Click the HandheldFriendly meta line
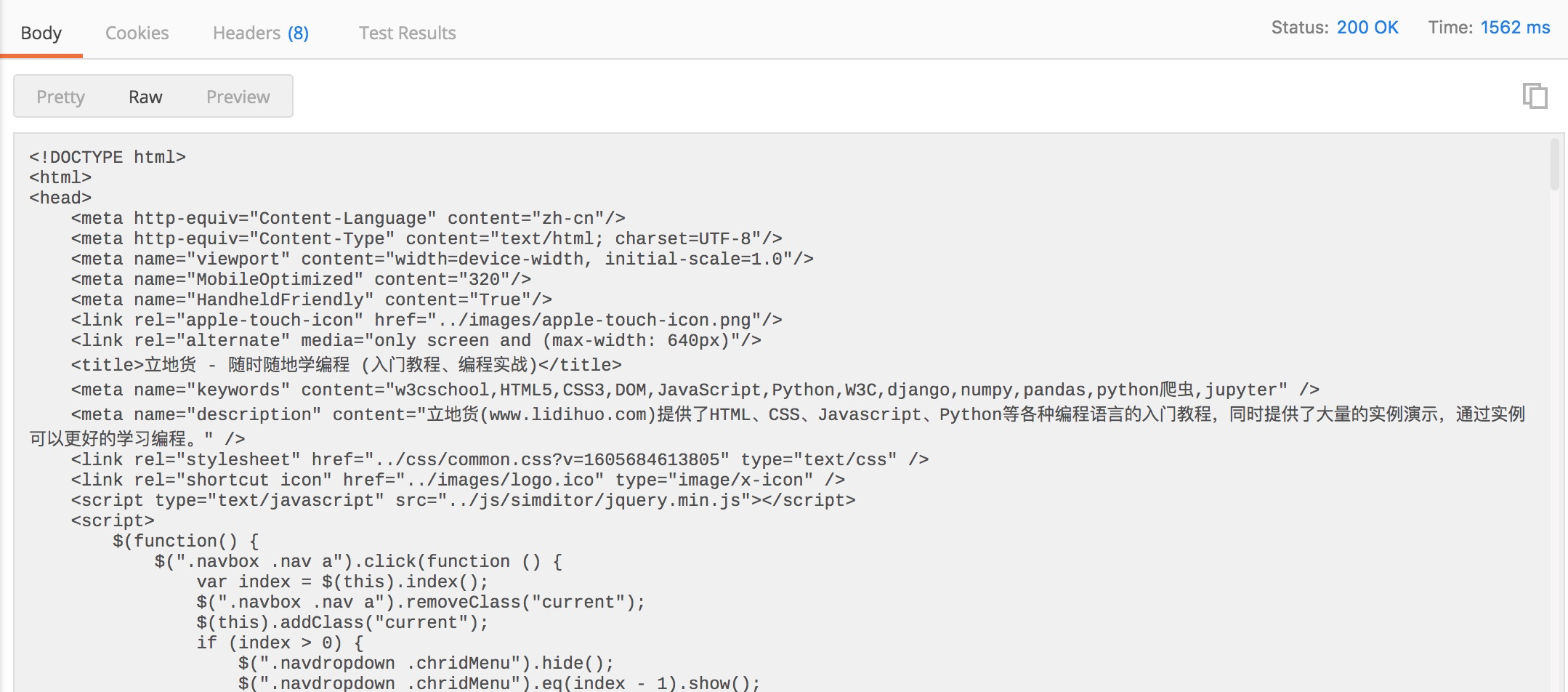Screen dimensions: 1568x692 312,299
